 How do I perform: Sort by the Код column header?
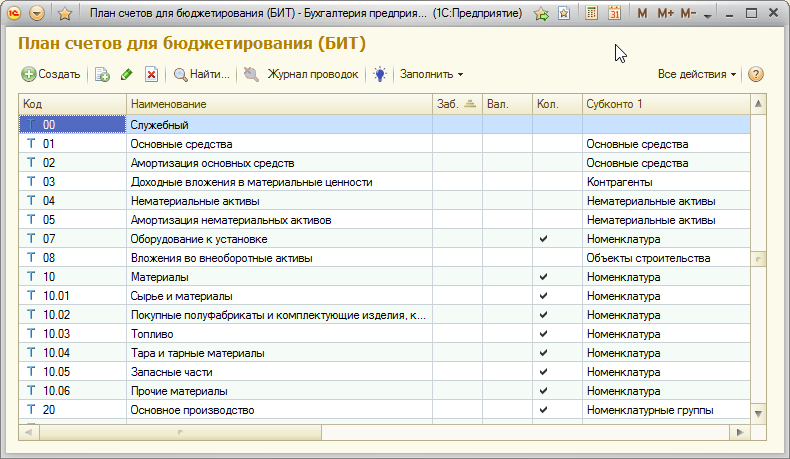point(73,104)
